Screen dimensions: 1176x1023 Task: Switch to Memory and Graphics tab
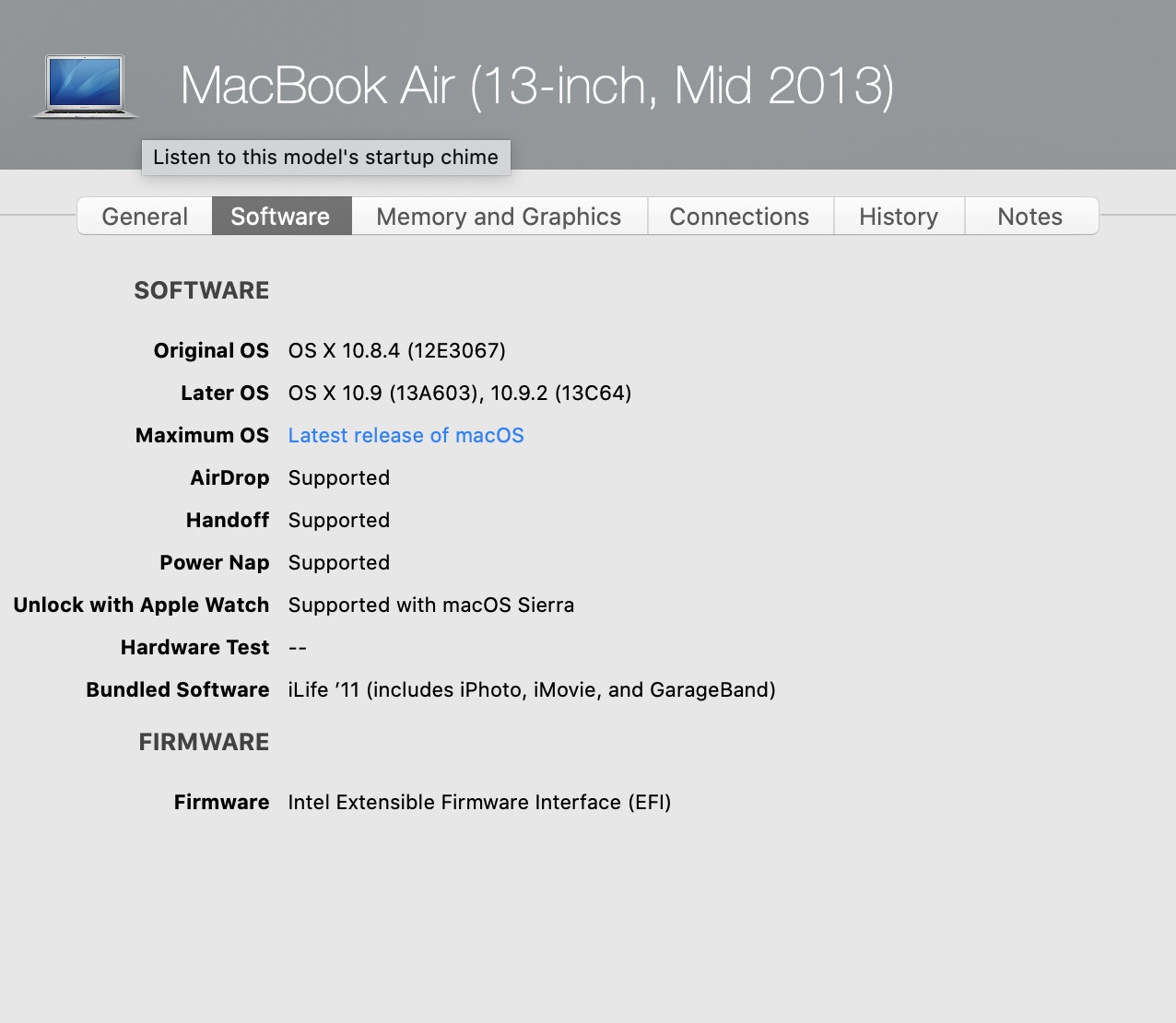pos(500,217)
